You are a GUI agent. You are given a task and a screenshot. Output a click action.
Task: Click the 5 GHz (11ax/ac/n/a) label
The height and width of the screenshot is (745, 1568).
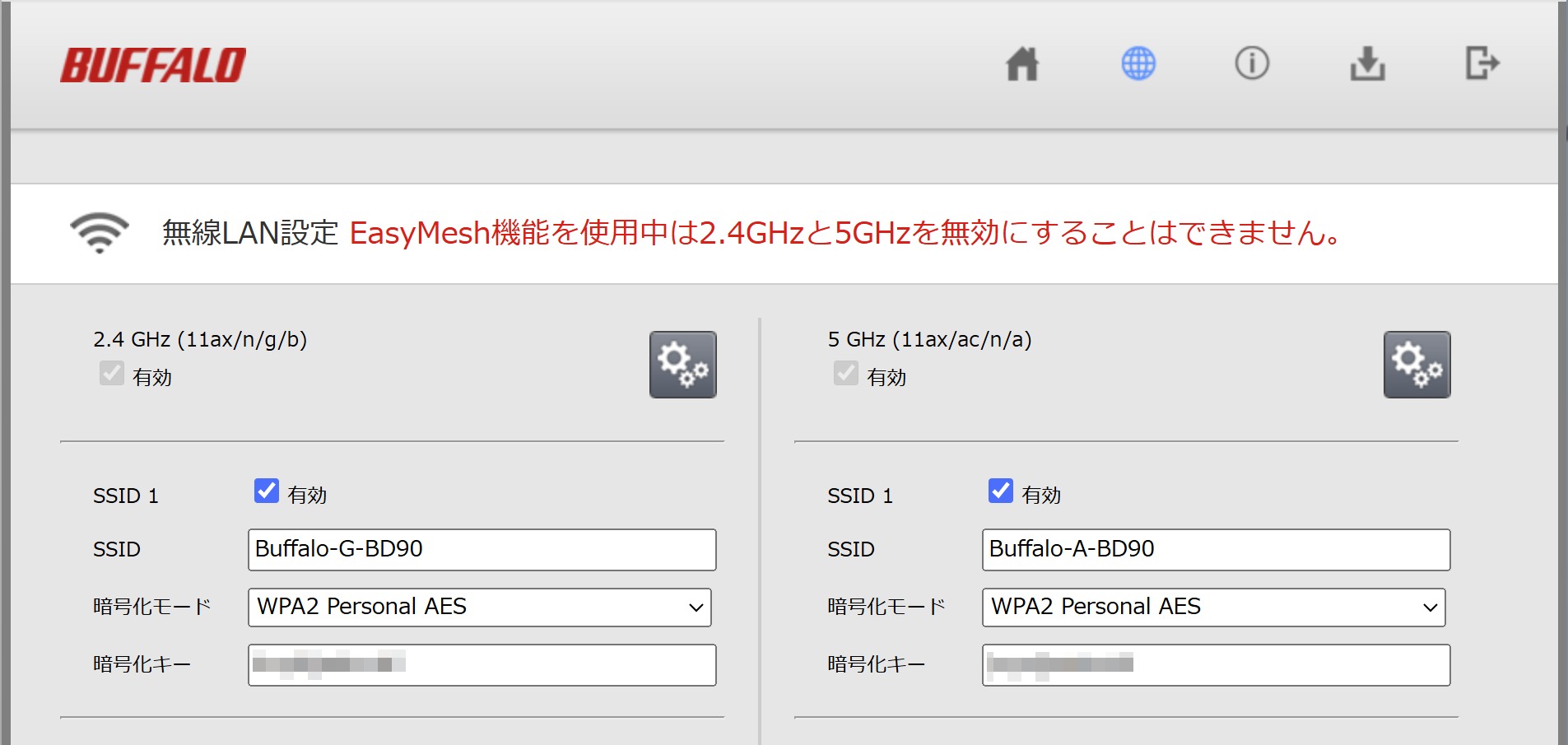[929, 340]
